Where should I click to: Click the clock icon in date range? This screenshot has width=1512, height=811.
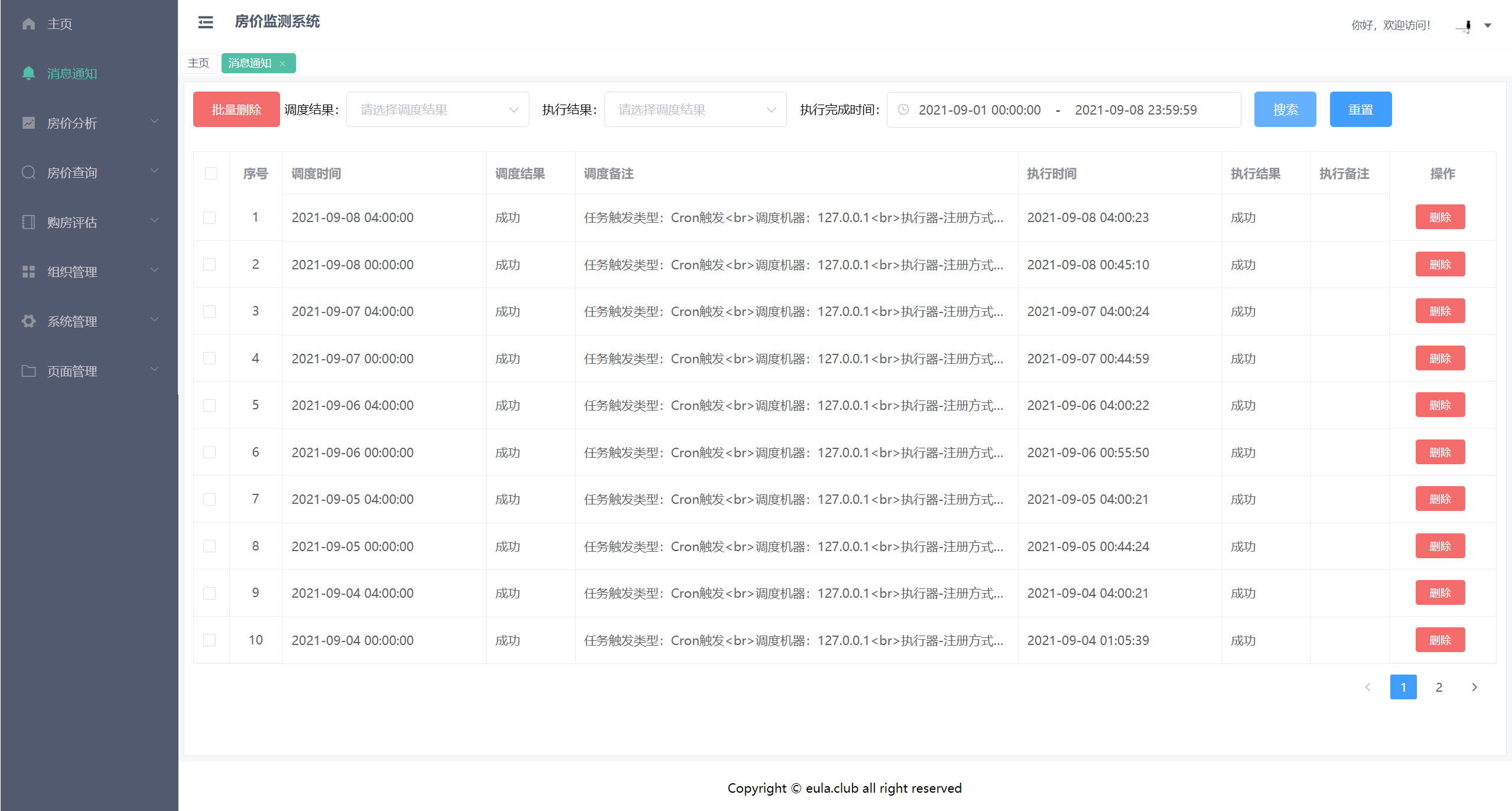tap(903, 110)
